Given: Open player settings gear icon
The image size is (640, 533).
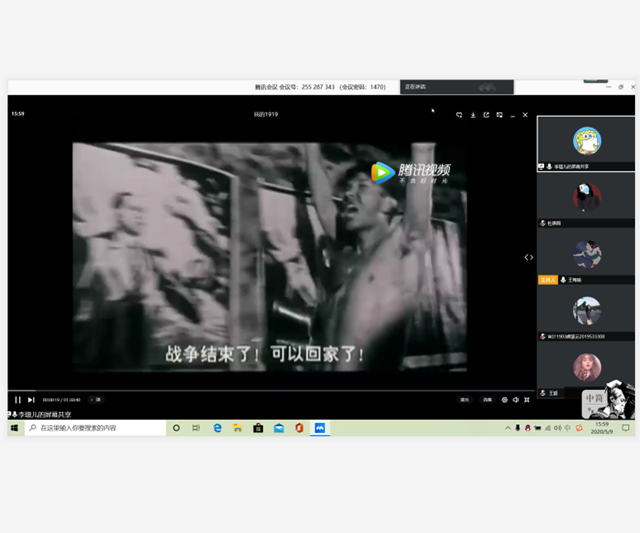Looking at the screenshot, I should [504, 400].
